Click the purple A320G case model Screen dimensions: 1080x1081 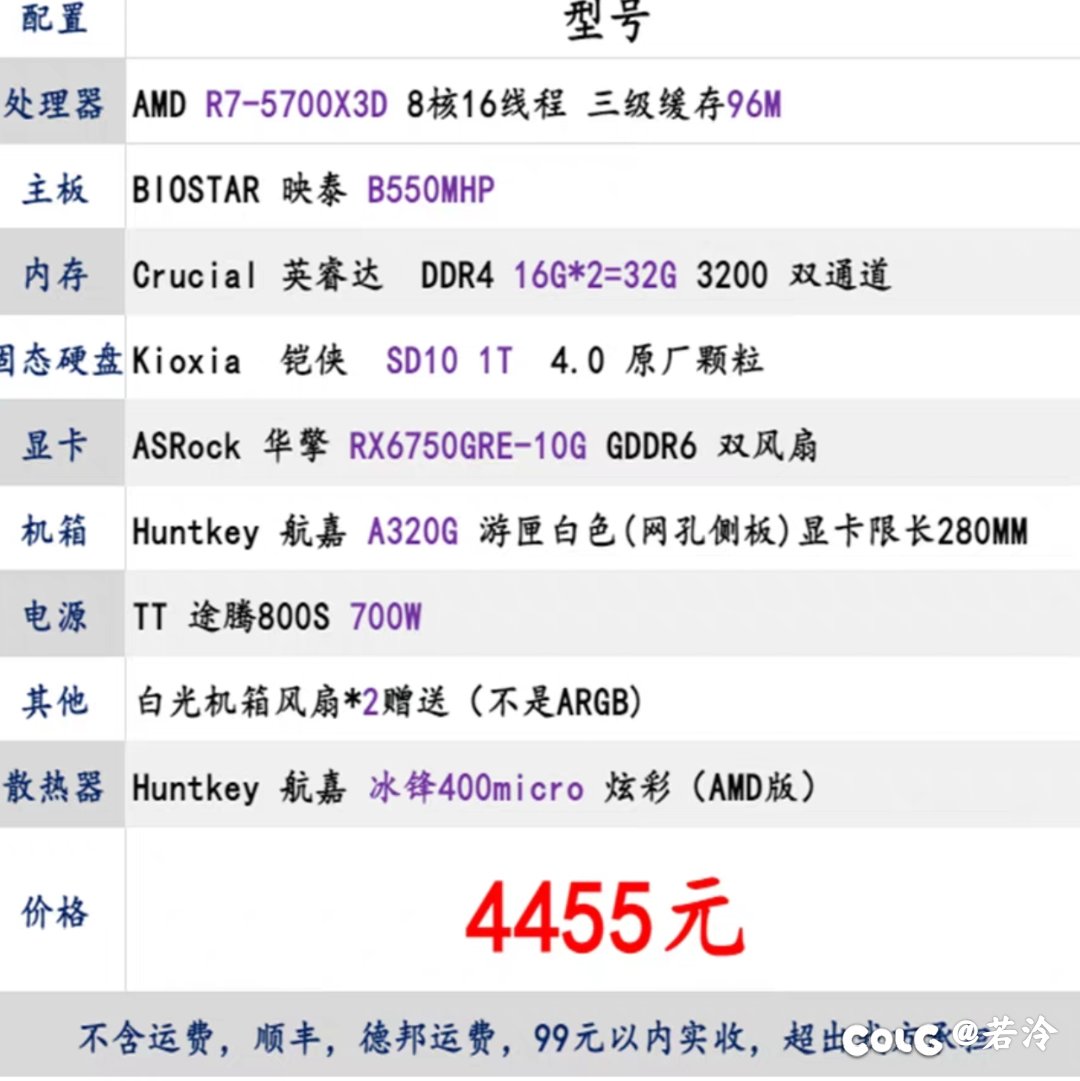413,532
